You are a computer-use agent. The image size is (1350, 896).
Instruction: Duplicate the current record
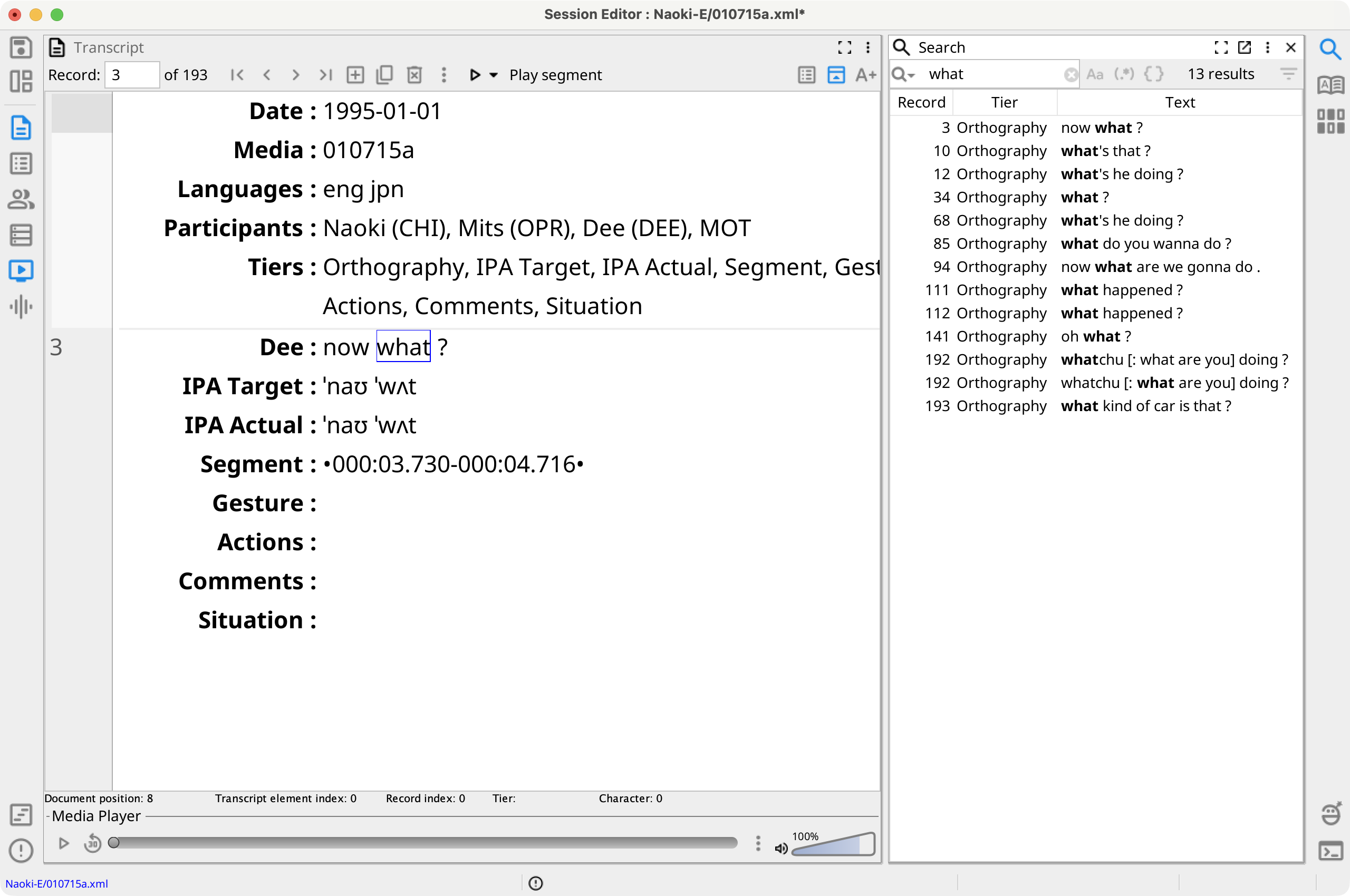385,75
